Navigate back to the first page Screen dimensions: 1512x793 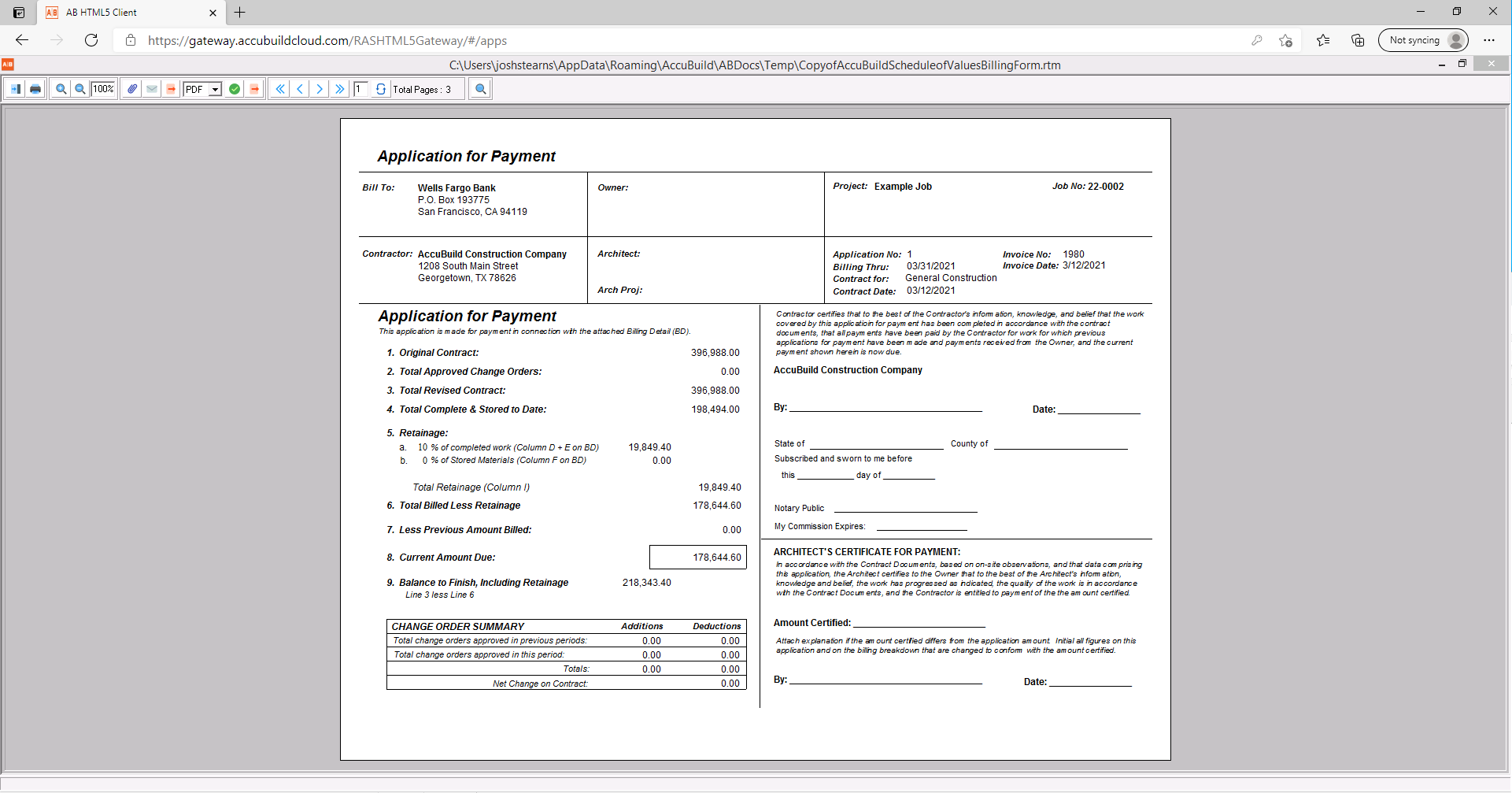(x=280, y=88)
